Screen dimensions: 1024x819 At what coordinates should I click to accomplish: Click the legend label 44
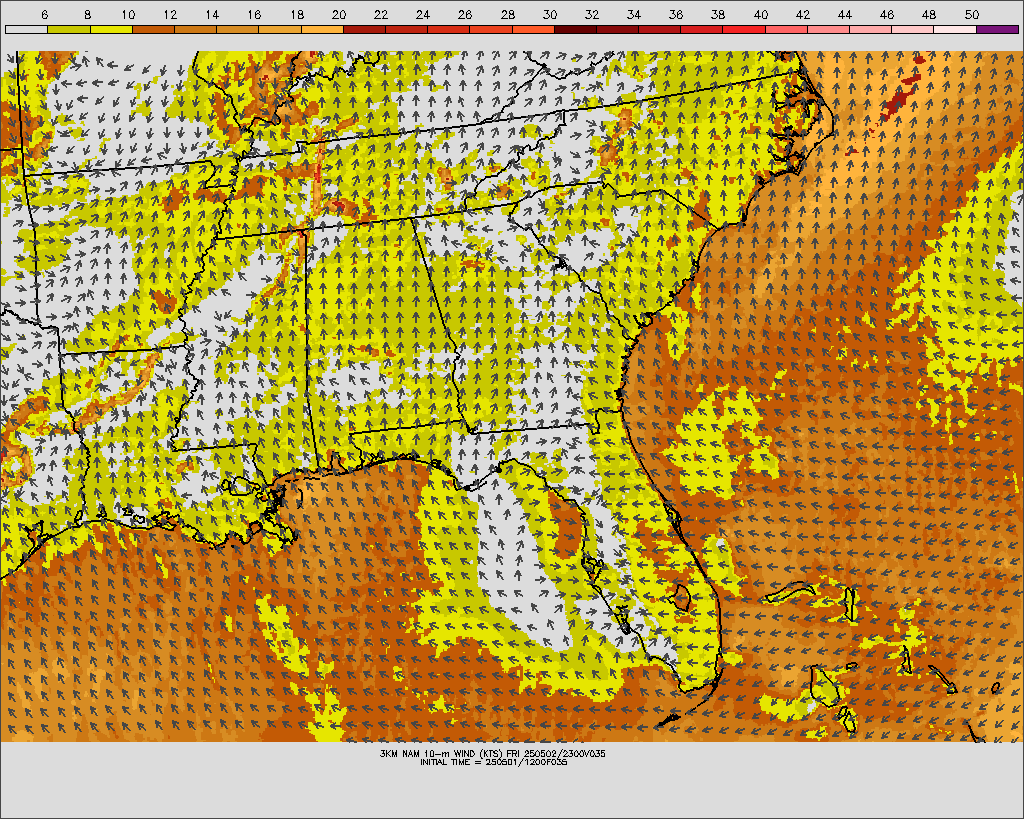coord(844,14)
